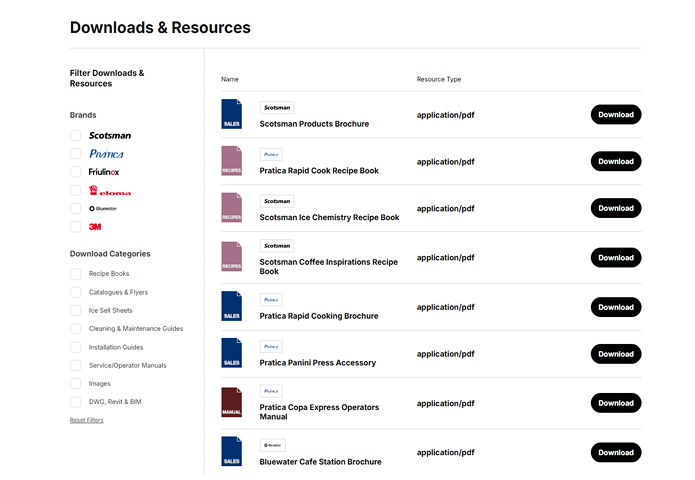Click the Resource Type column header
This screenshot has height=480, width=695.
[x=439, y=79]
